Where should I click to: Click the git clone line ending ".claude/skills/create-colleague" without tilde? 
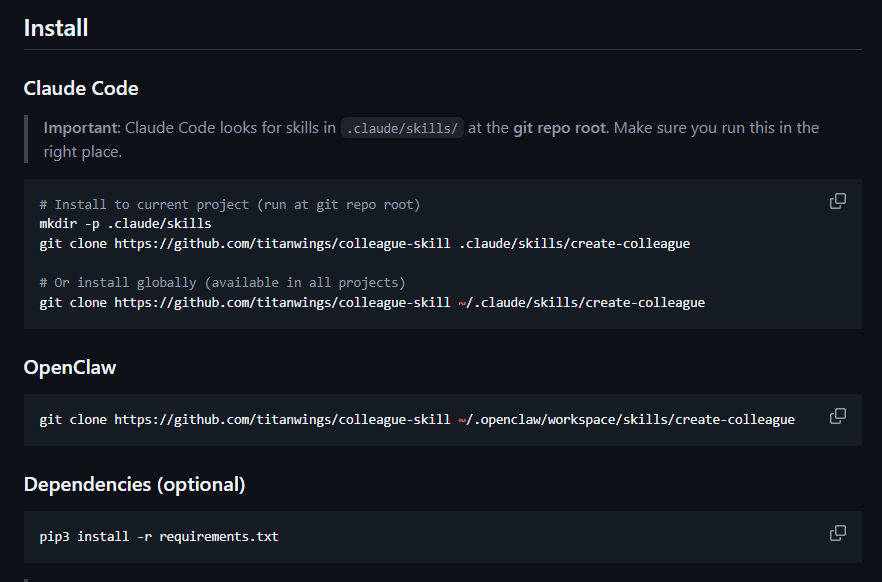point(364,243)
